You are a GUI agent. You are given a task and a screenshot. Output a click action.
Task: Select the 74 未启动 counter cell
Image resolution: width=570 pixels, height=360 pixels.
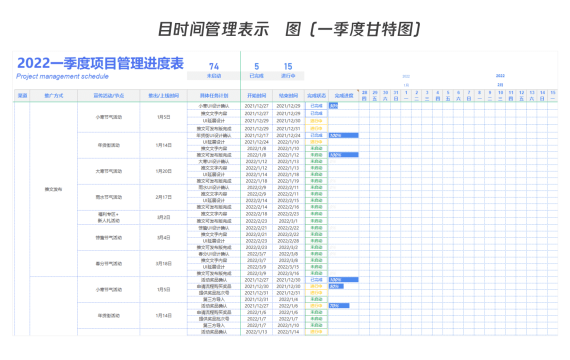214,71
